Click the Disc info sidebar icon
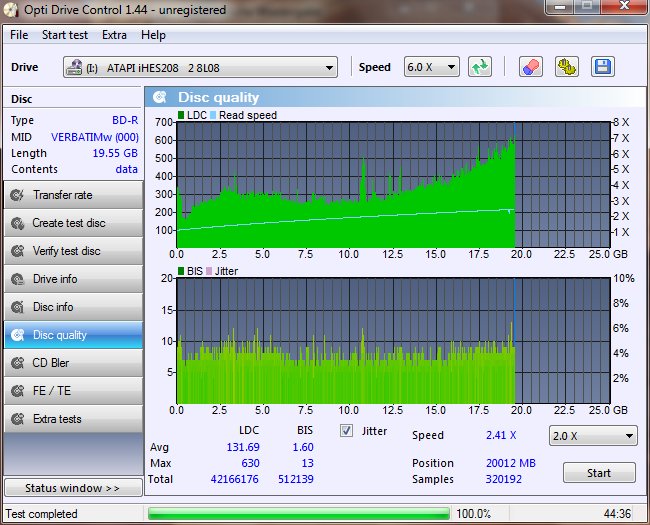Screen dimensions: 650x525 17,307
